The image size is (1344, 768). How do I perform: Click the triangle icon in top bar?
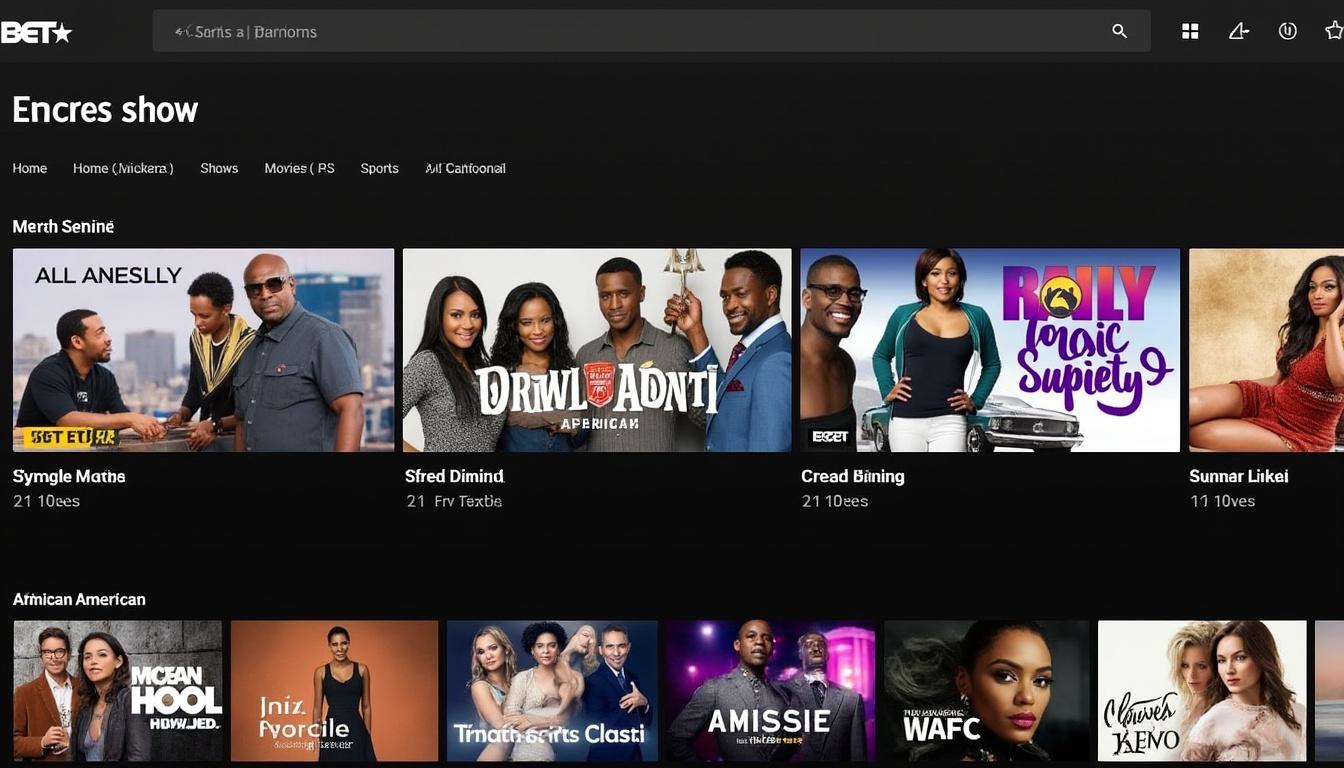tap(1239, 32)
